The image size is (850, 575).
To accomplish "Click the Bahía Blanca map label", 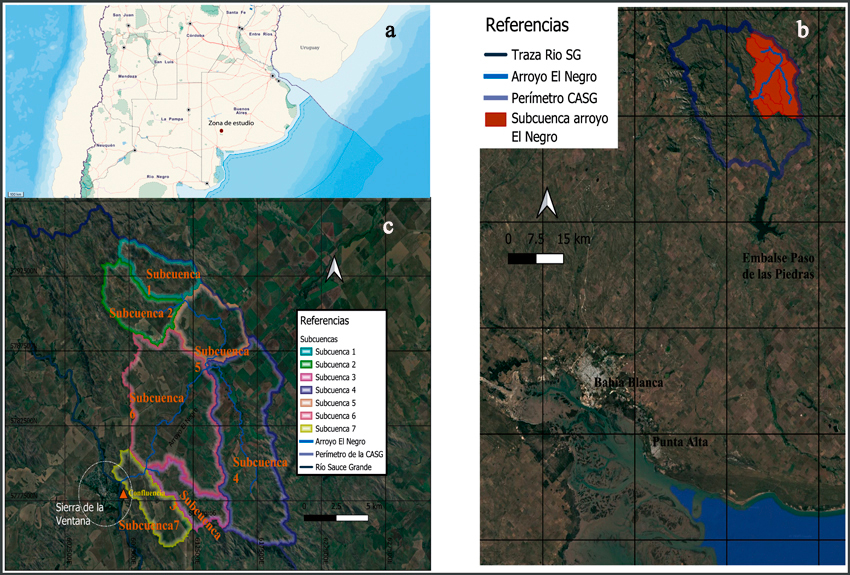I will [628, 384].
